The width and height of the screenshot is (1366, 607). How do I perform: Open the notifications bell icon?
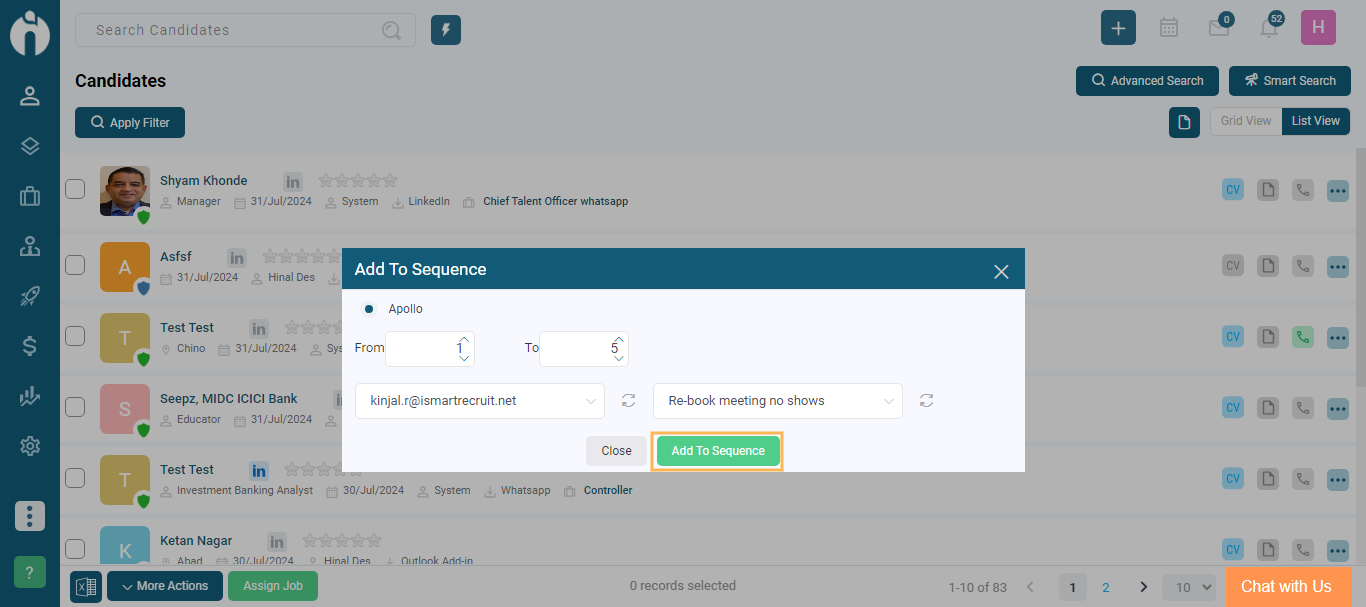(1269, 28)
